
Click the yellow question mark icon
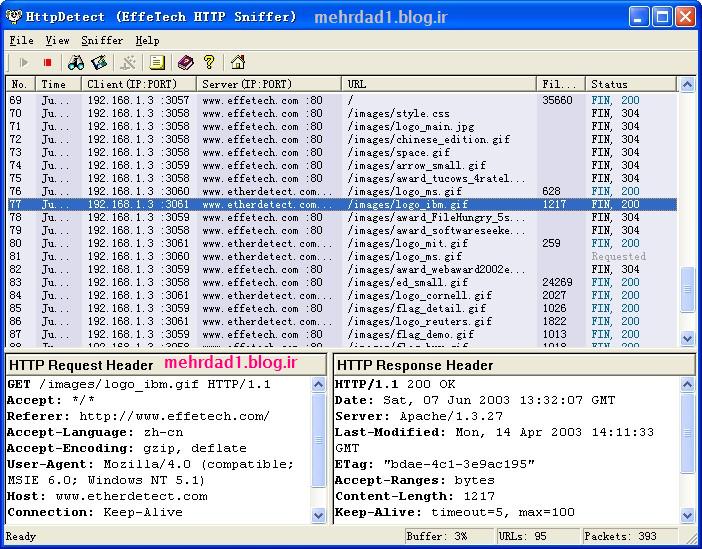coord(209,63)
